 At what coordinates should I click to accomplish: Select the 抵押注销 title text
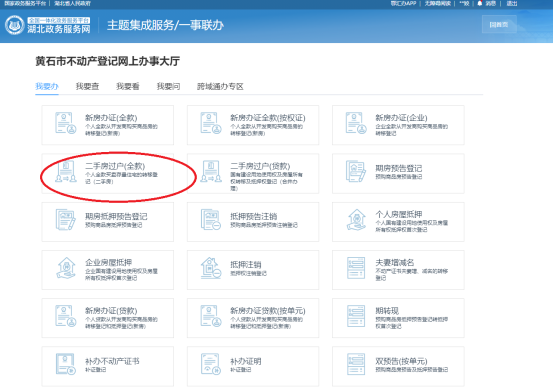click(x=246, y=265)
